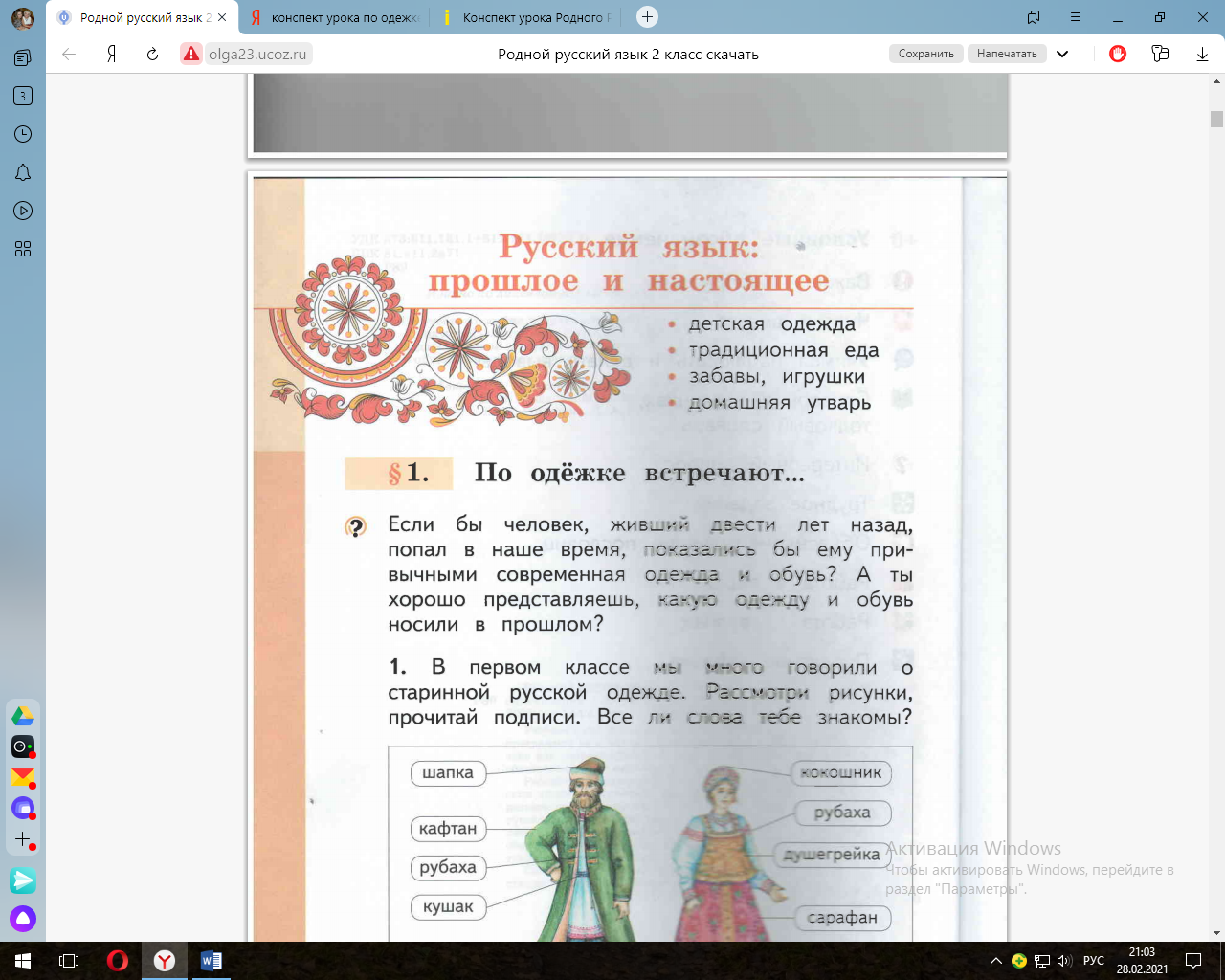The image size is (1225, 980).
Task: Open the Alice assistant icon in the sidebar
Action: 23,919
